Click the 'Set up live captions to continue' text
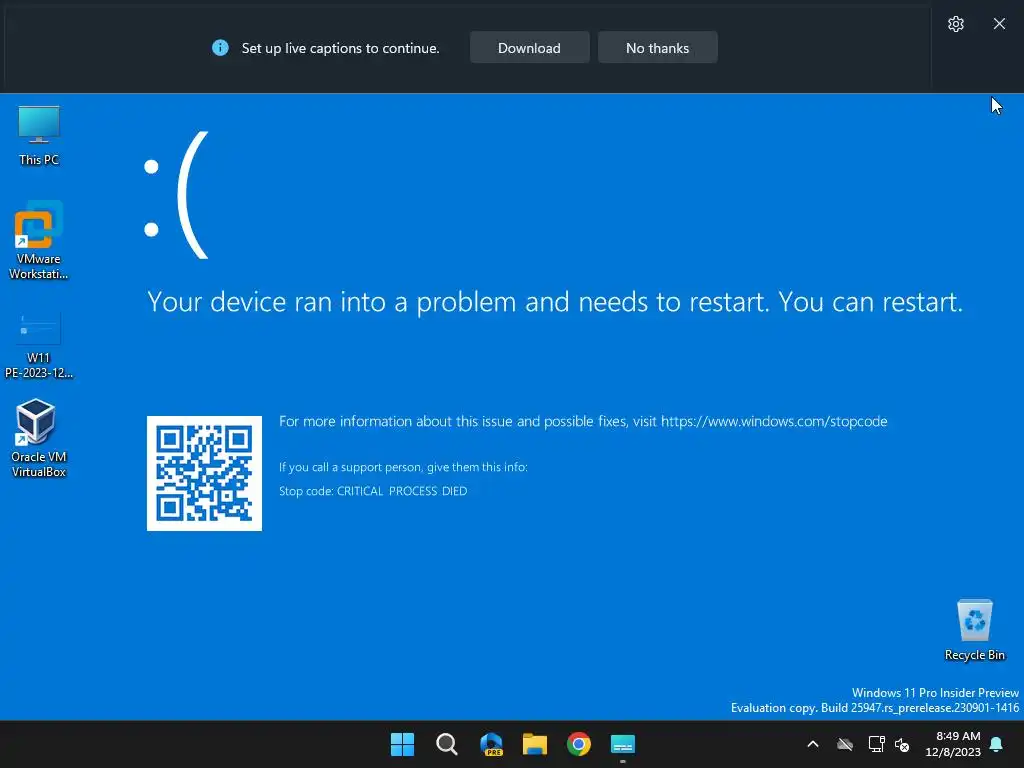 (x=340, y=48)
